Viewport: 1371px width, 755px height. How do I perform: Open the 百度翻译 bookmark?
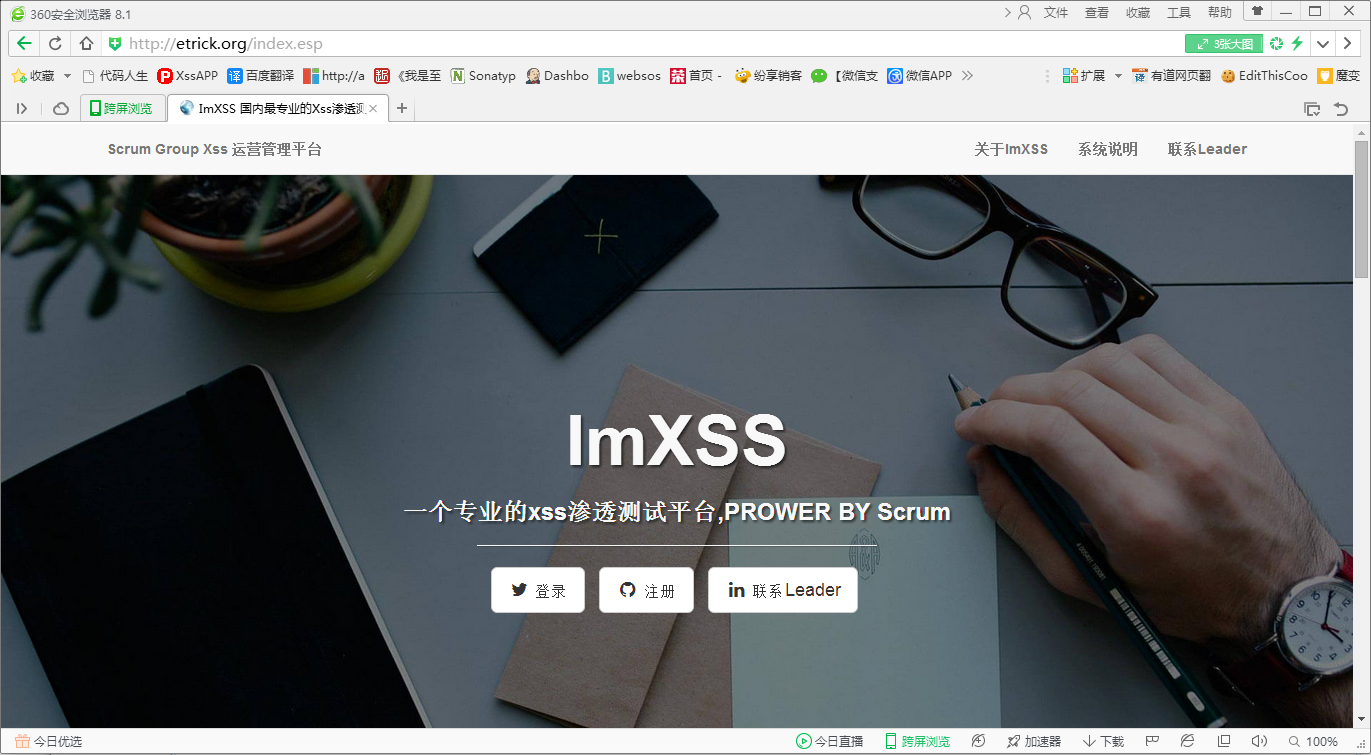(260, 75)
